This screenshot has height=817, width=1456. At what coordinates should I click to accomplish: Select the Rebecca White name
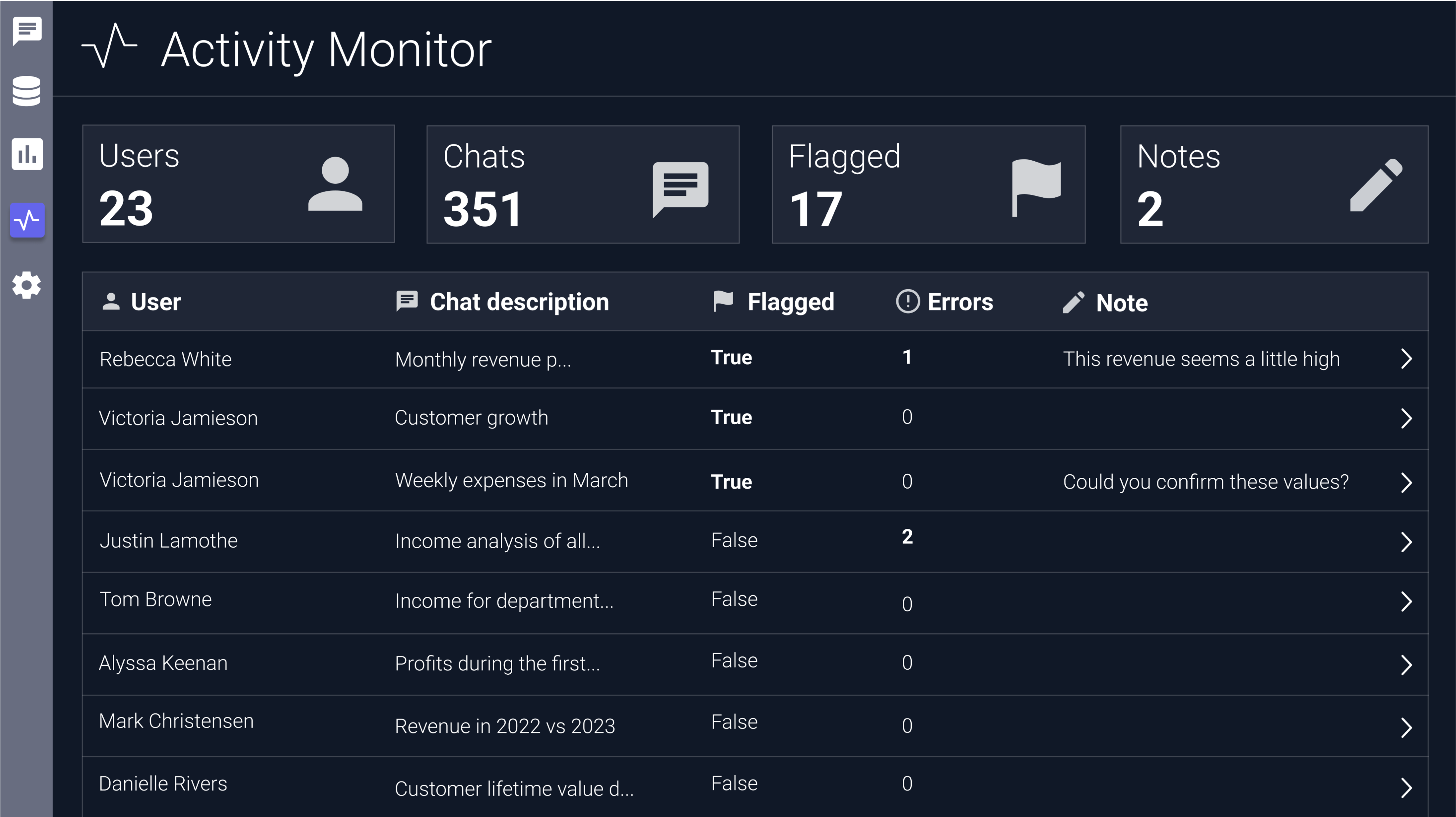166,359
